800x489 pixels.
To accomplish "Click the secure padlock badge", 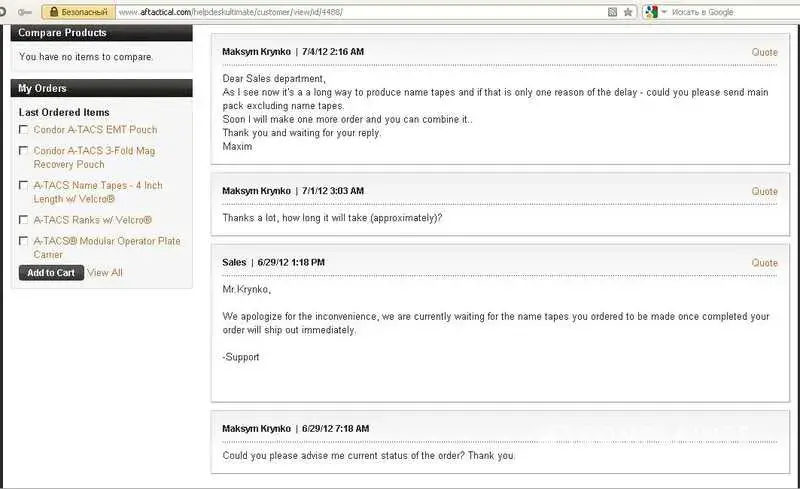I will [x=76, y=12].
